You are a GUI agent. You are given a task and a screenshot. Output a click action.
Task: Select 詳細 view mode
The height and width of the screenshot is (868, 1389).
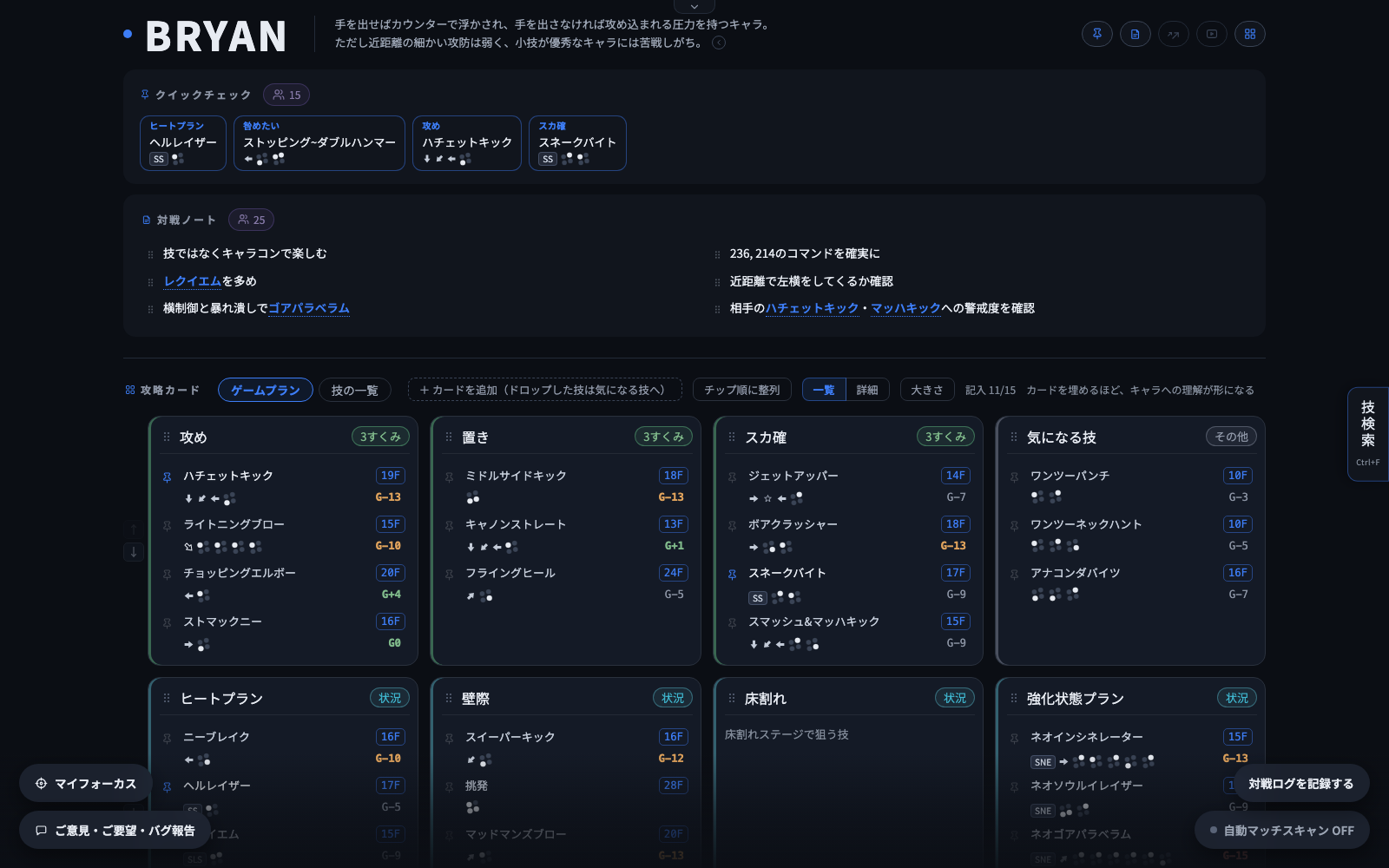pyautogui.click(x=867, y=390)
